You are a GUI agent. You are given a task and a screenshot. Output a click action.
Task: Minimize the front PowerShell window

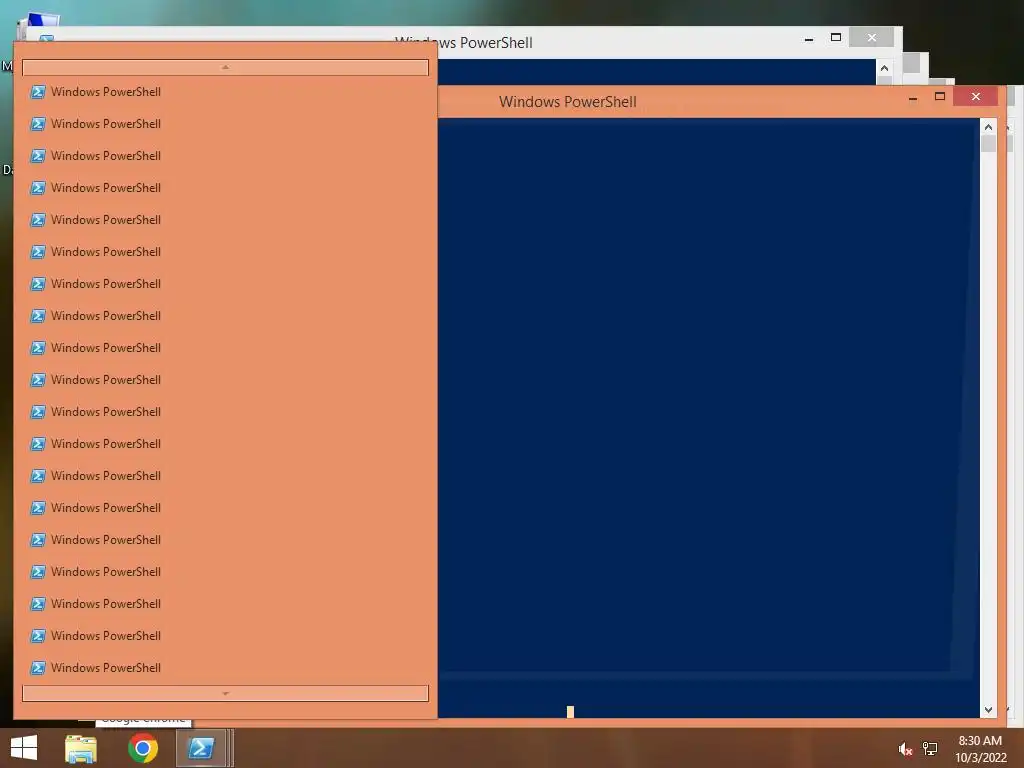[913, 97]
